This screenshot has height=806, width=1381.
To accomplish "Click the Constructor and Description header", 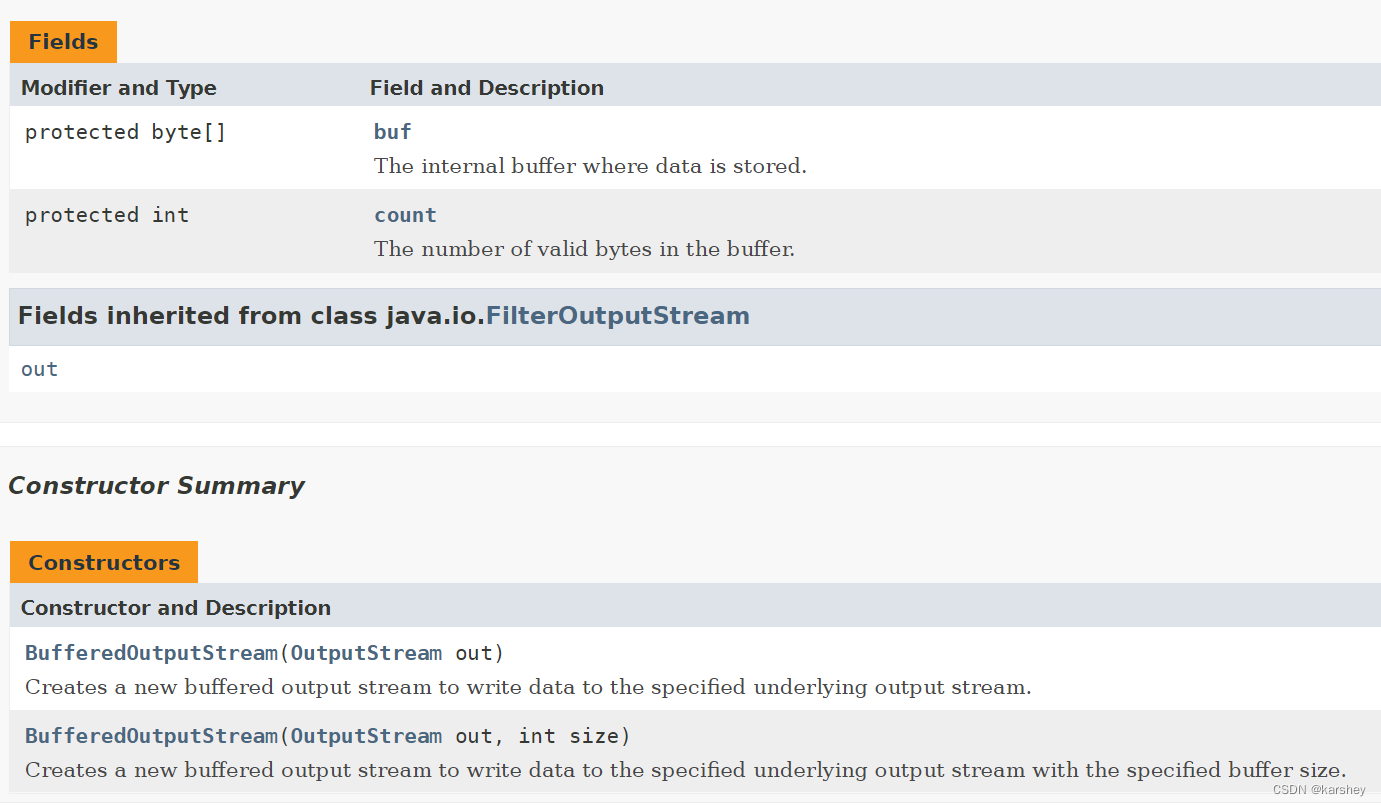I will point(176,608).
